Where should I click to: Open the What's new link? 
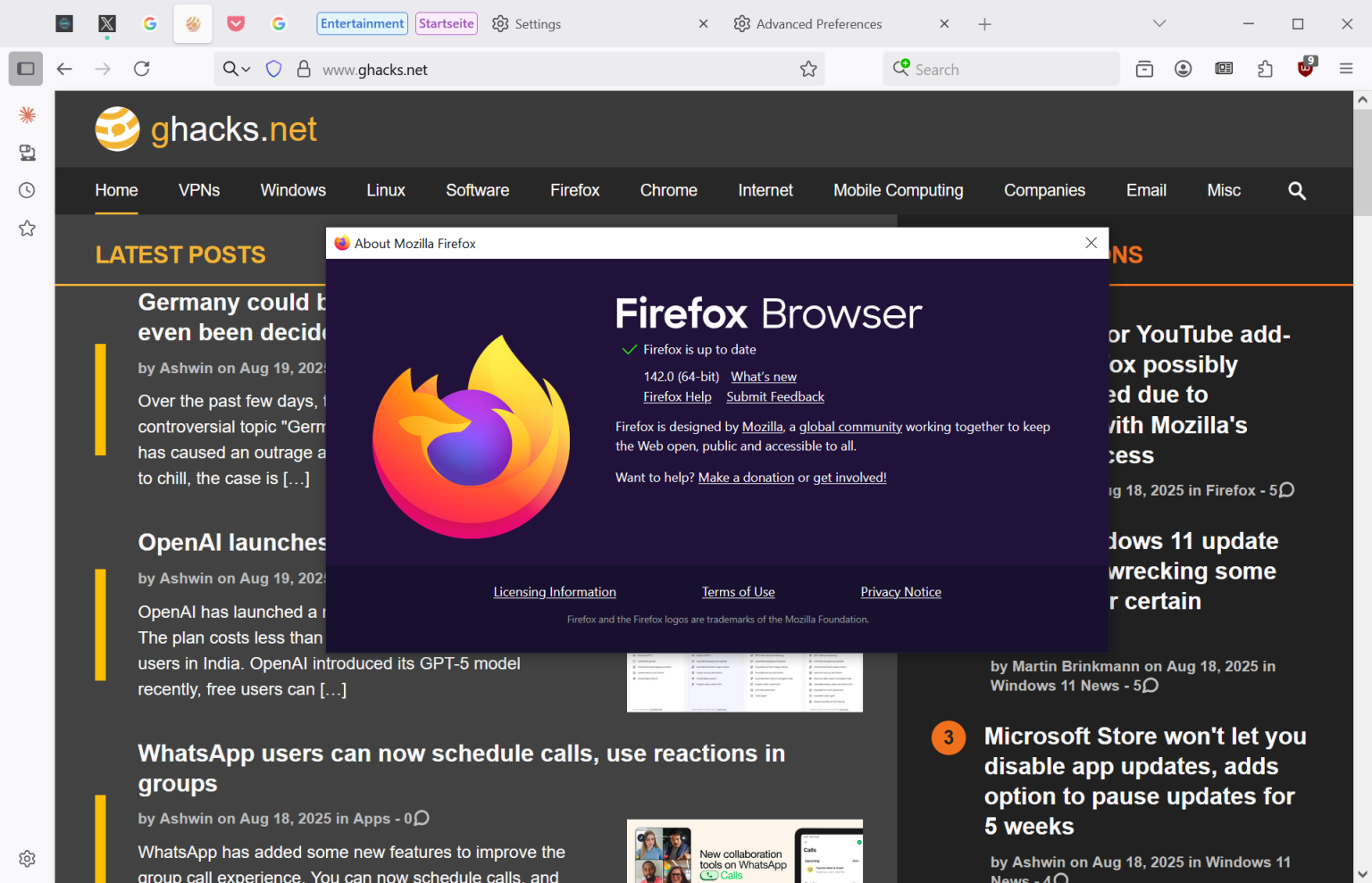[763, 376]
